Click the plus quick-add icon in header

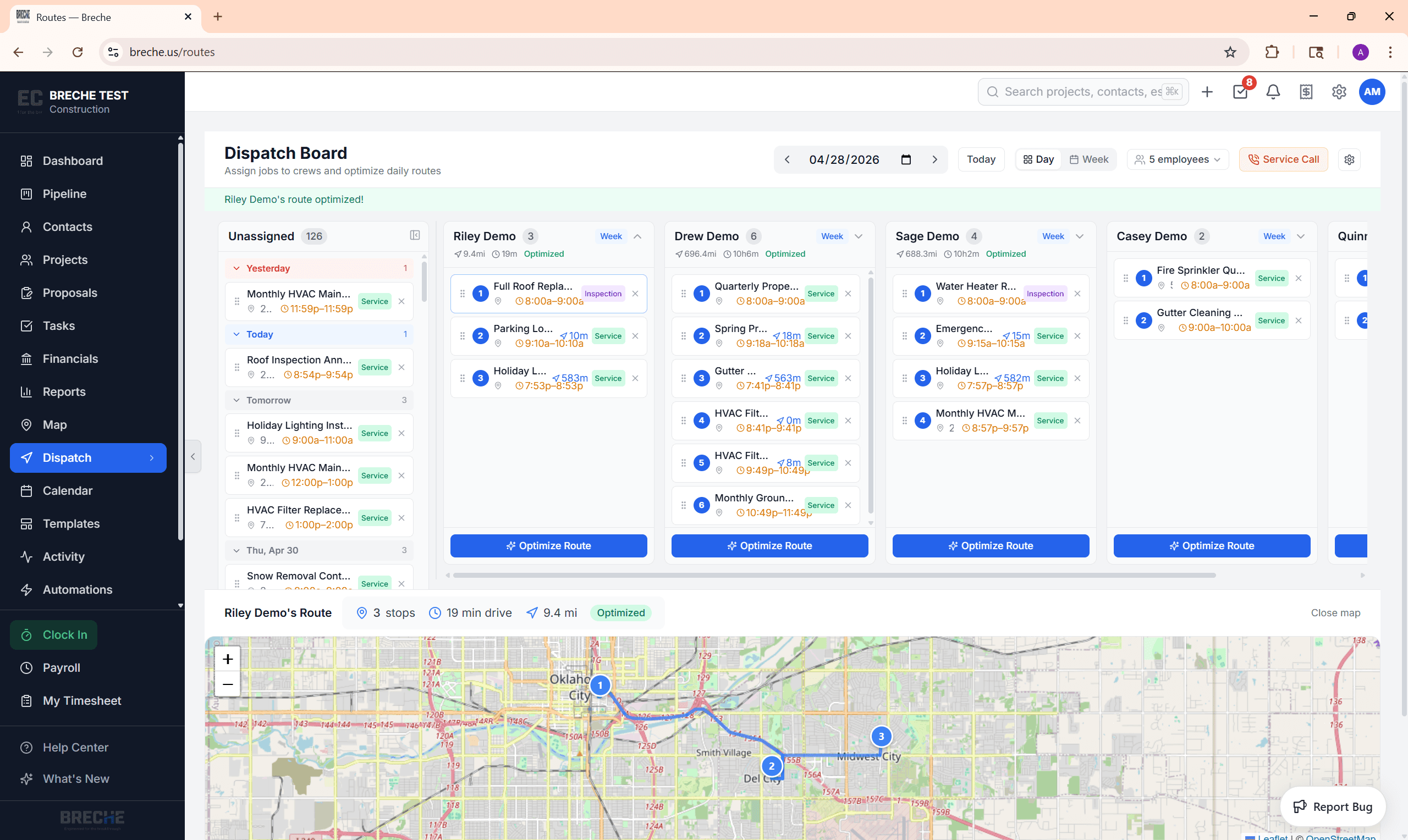tap(1207, 92)
